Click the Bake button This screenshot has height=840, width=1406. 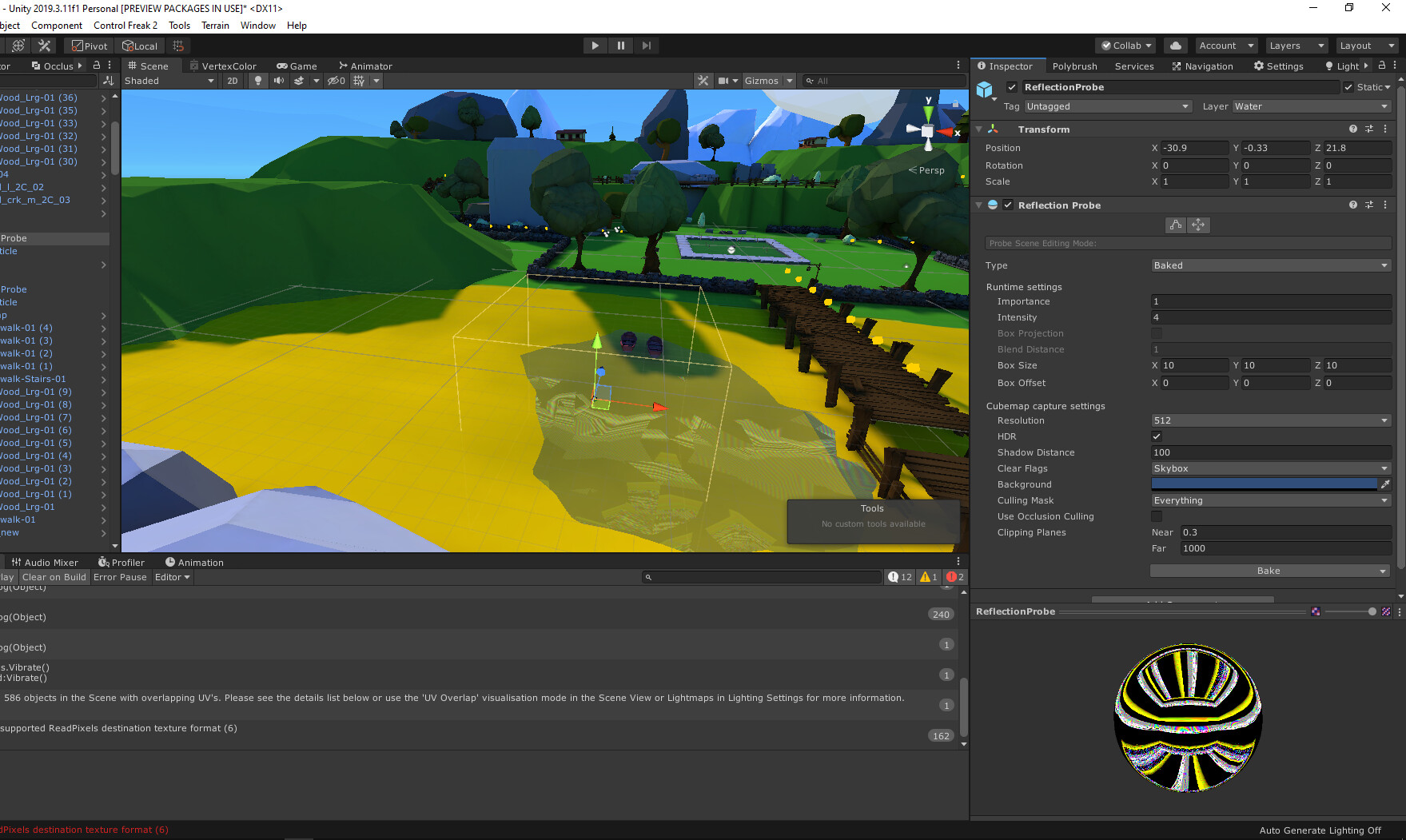pos(1269,571)
